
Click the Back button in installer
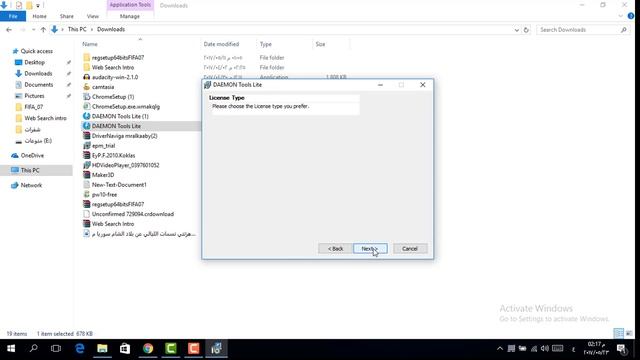point(335,249)
